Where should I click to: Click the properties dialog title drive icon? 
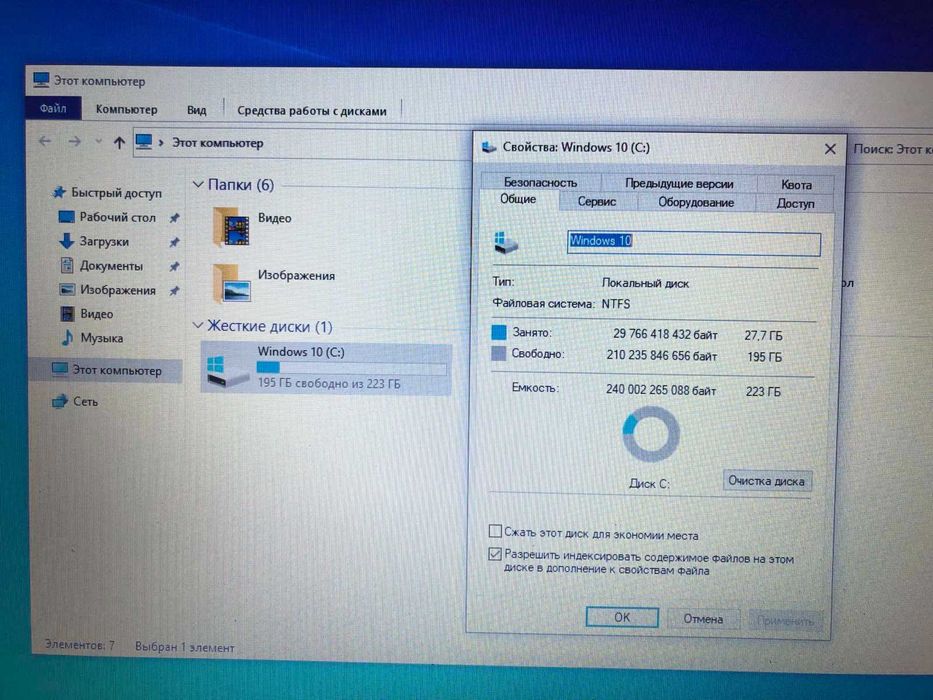point(489,146)
